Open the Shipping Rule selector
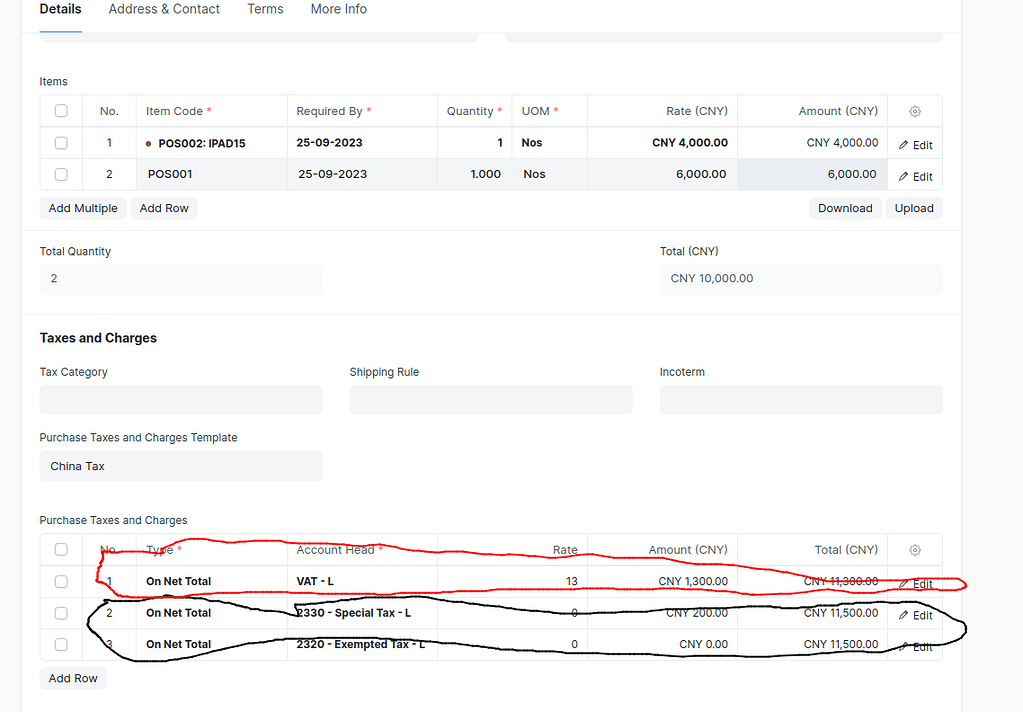This screenshot has height=712, width=1023. pyautogui.click(x=490, y=399)
